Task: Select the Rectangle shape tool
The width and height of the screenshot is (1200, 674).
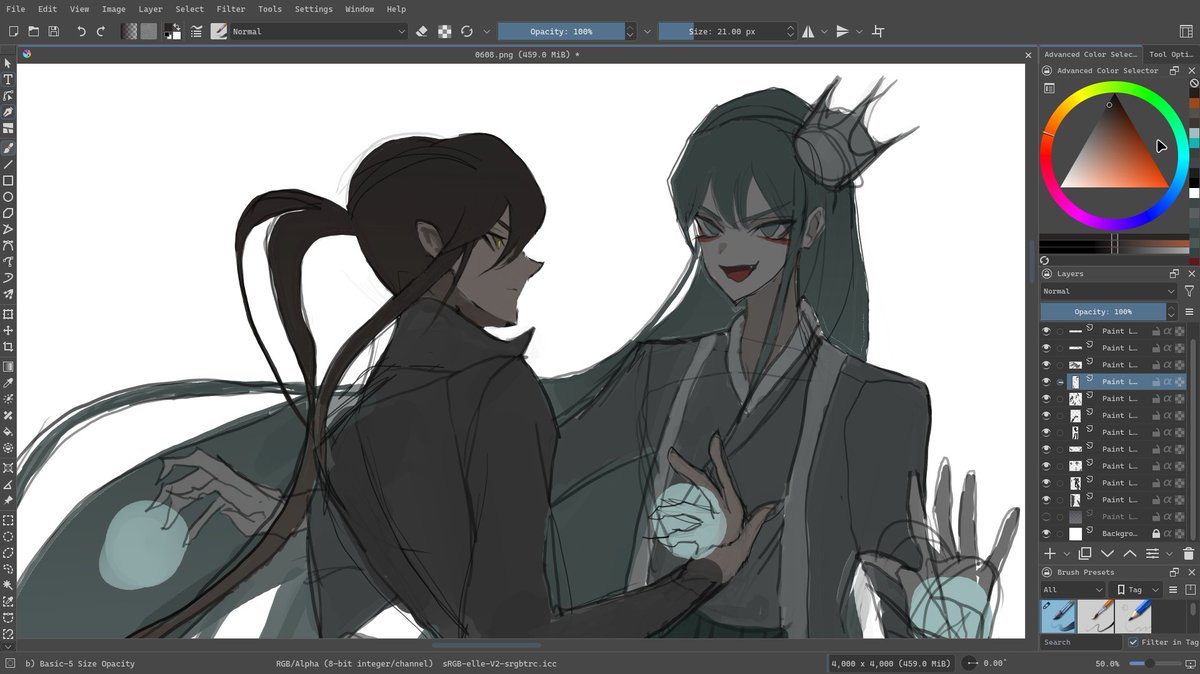Action: [8, 181]
